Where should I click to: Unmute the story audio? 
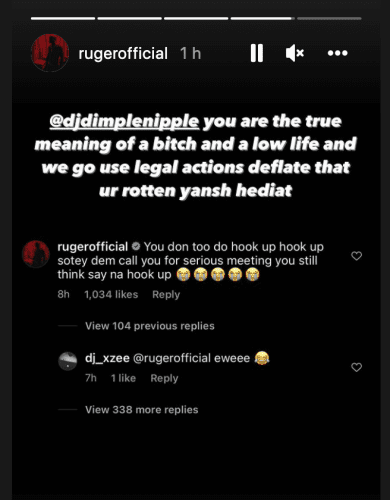tap(295, 53)
